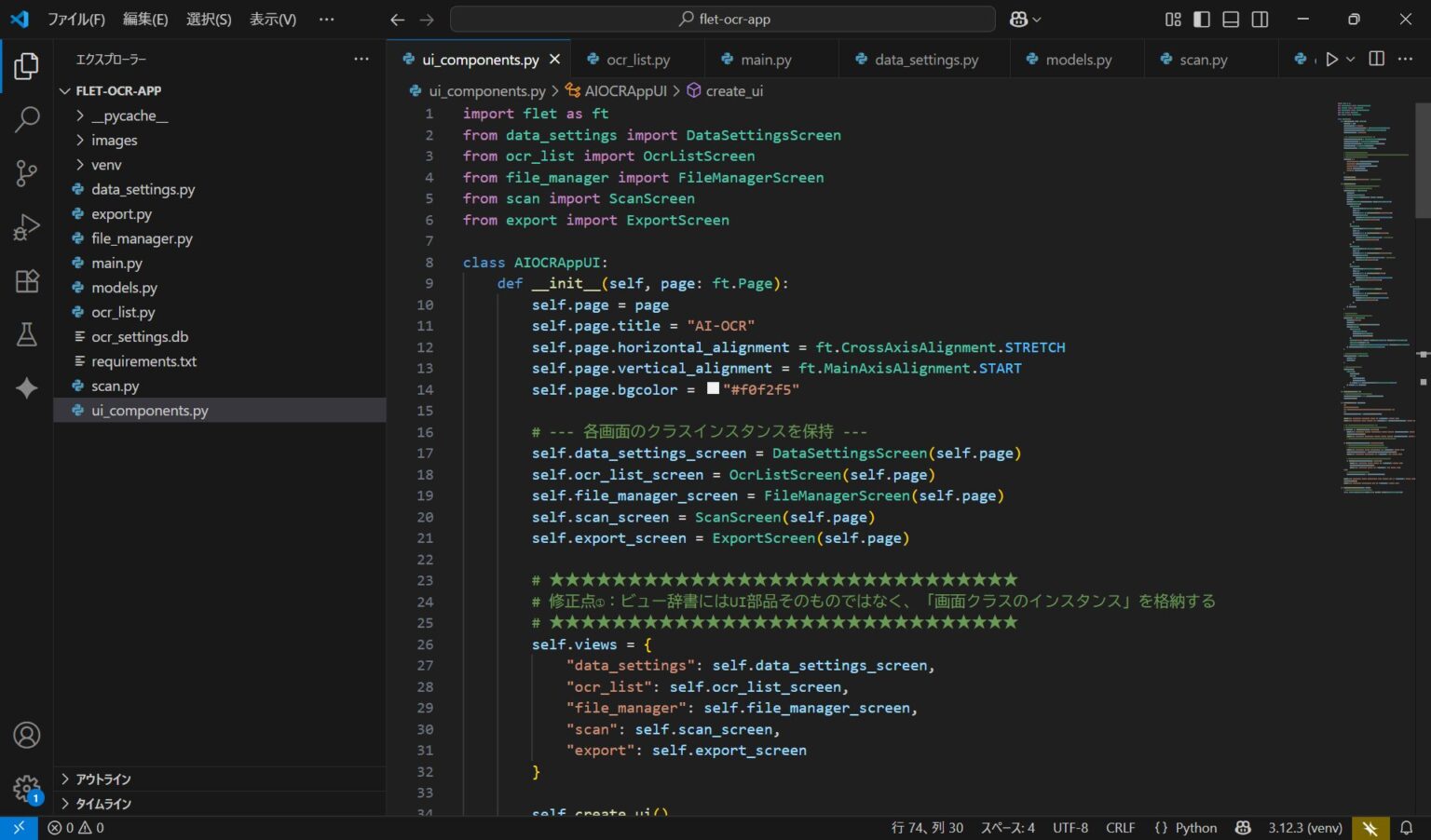Image resolution: width=1431 pixels, height=840 pixels.
Task: Run the current Python file
Action: [x=1332, y=59]
